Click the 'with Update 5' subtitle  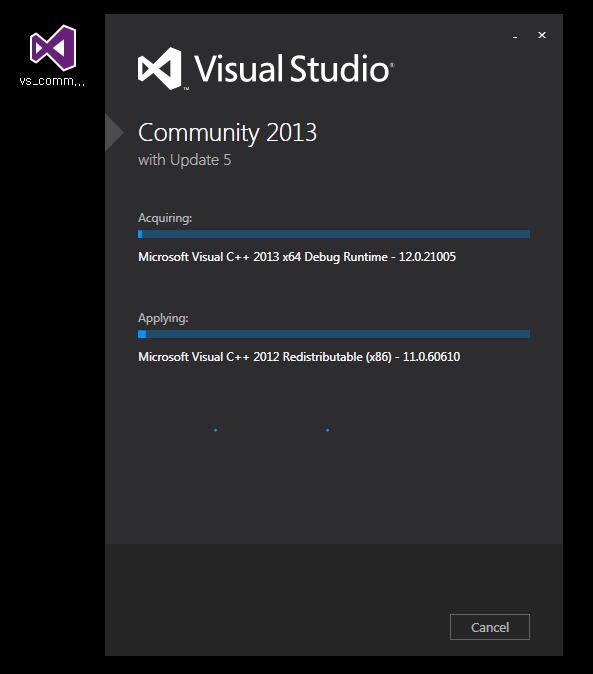[184, 160]
